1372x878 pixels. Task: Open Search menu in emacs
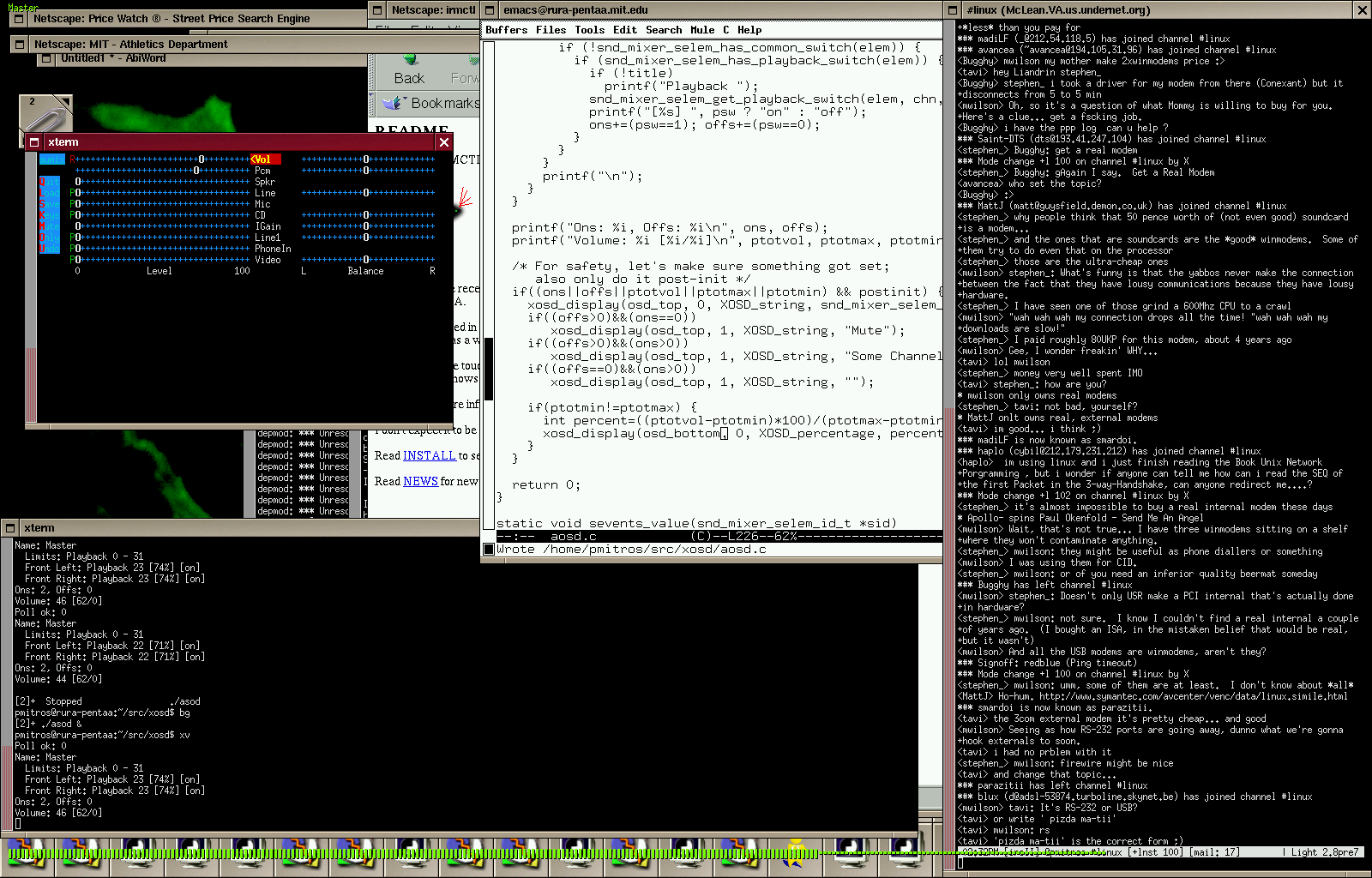click(x=664, y=30)
